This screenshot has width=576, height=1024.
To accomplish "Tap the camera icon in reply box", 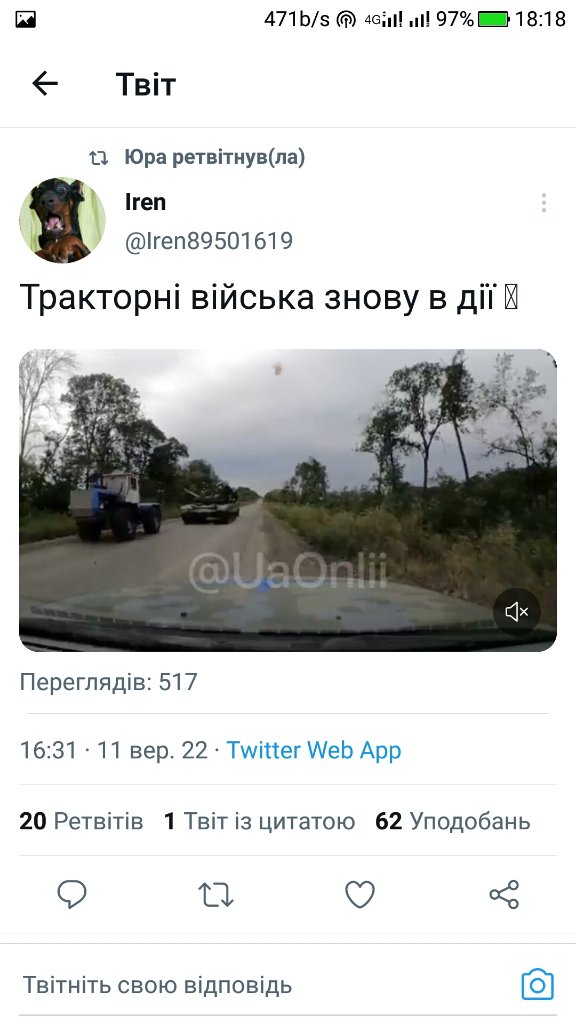I will (x=537, y=984).
